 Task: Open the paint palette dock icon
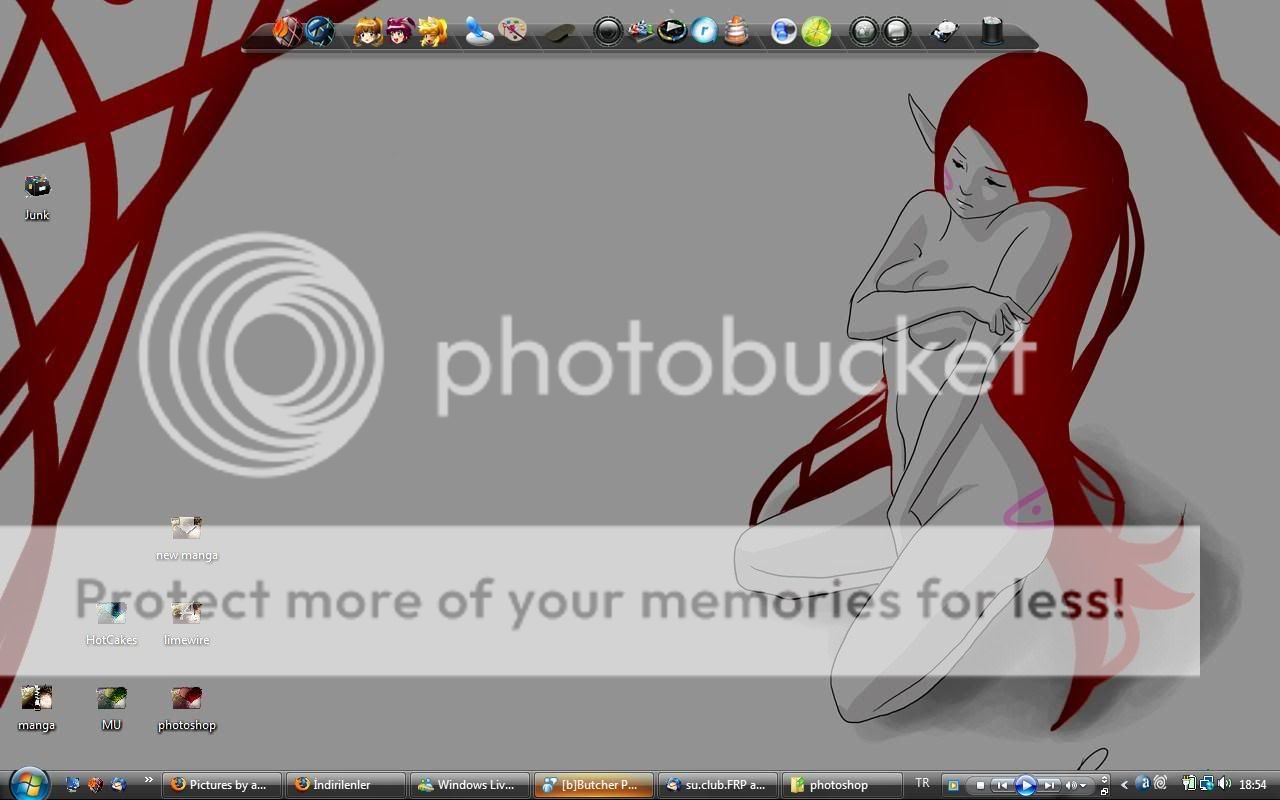coord(512,31)
